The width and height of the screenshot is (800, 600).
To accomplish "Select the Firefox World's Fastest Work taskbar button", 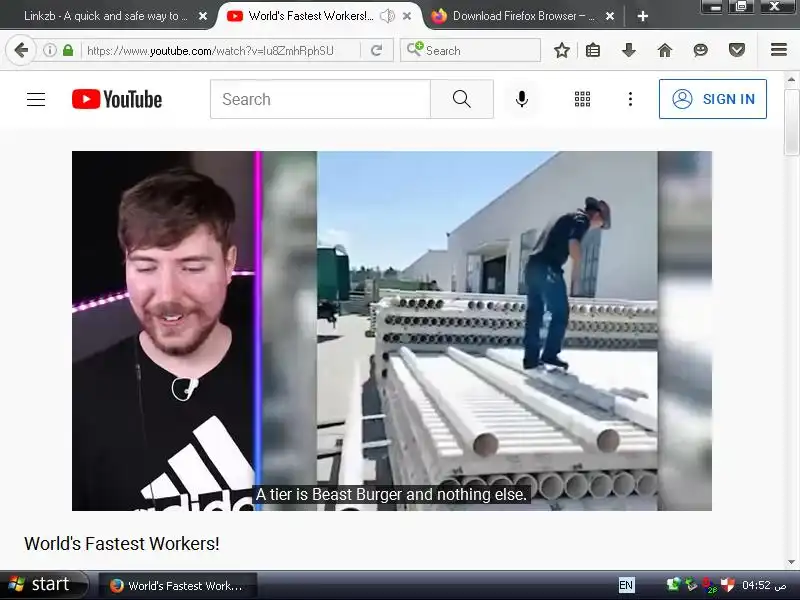I will [x=178, y=586].
